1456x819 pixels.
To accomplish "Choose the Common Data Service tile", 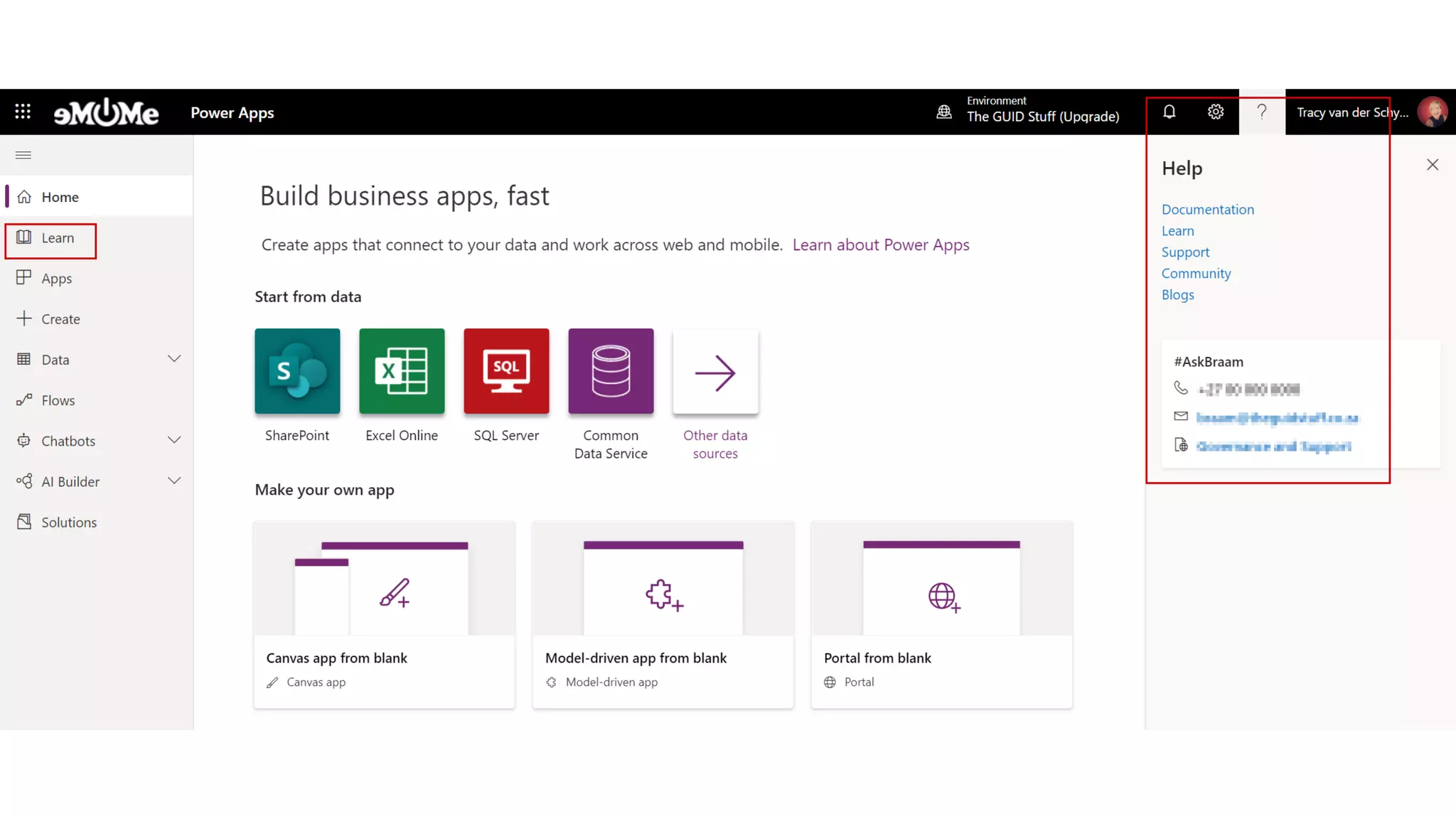I will [611, 371].
